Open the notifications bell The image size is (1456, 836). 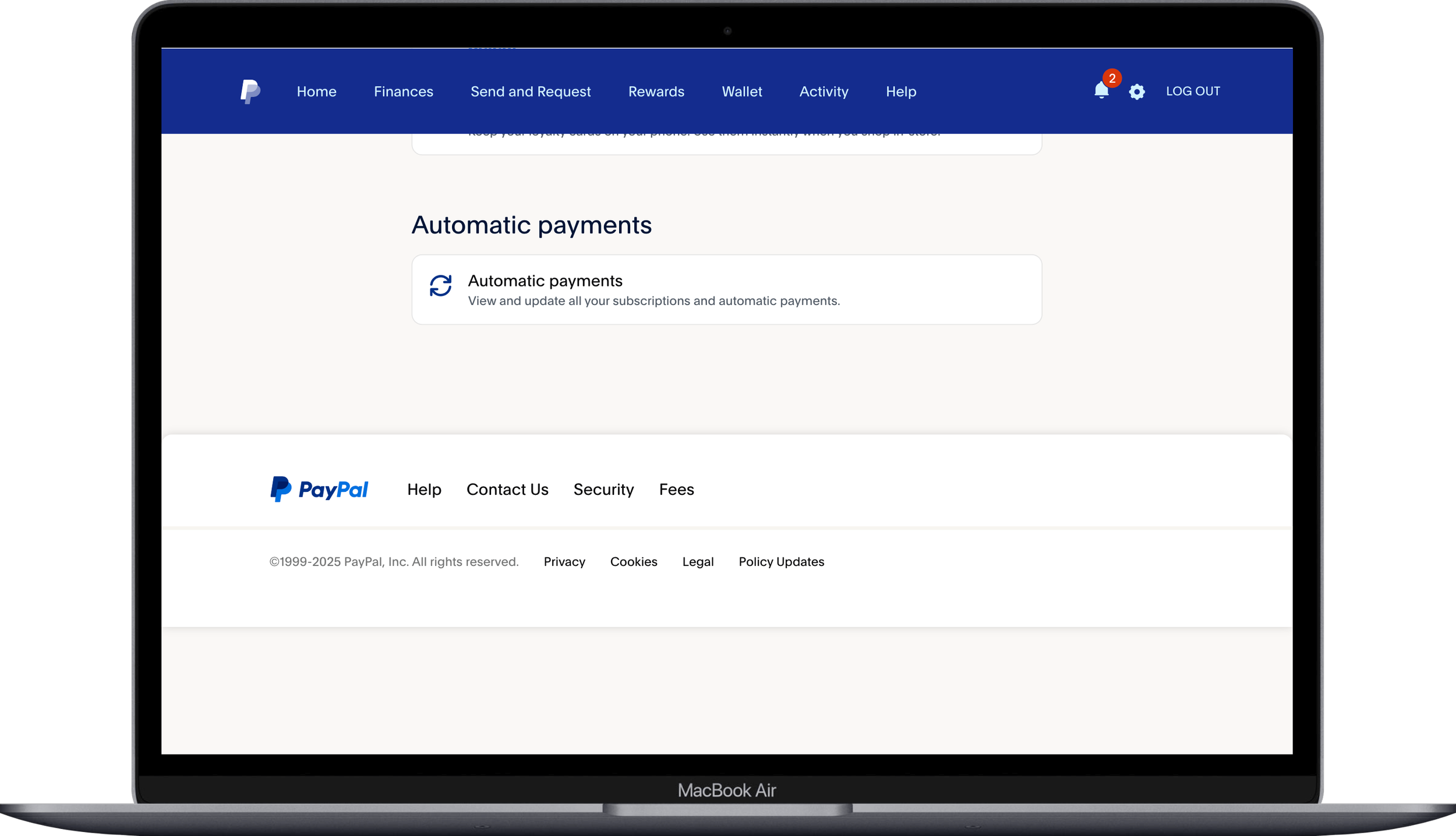1101,90
